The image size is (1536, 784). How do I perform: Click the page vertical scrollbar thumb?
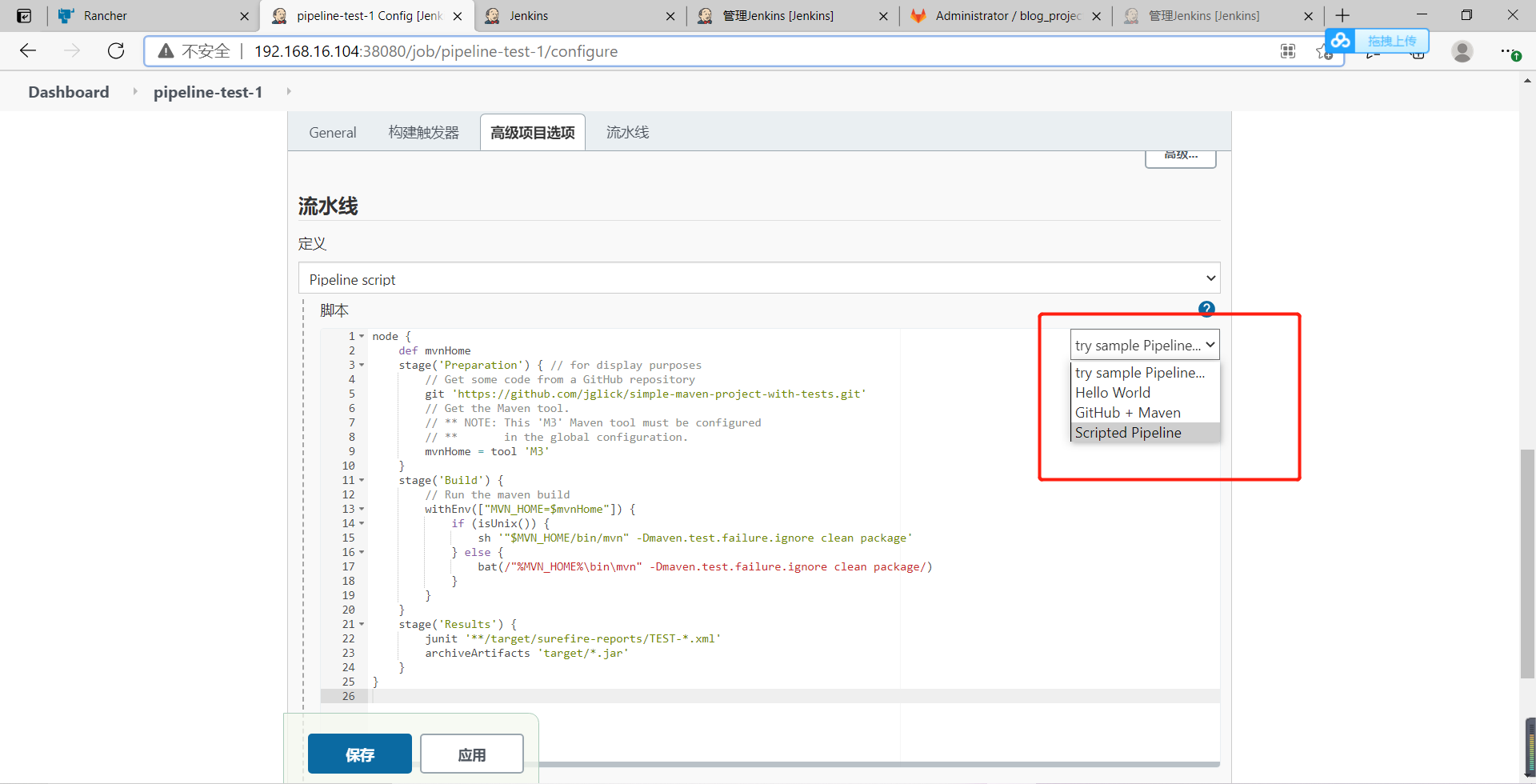[1527, 564]
